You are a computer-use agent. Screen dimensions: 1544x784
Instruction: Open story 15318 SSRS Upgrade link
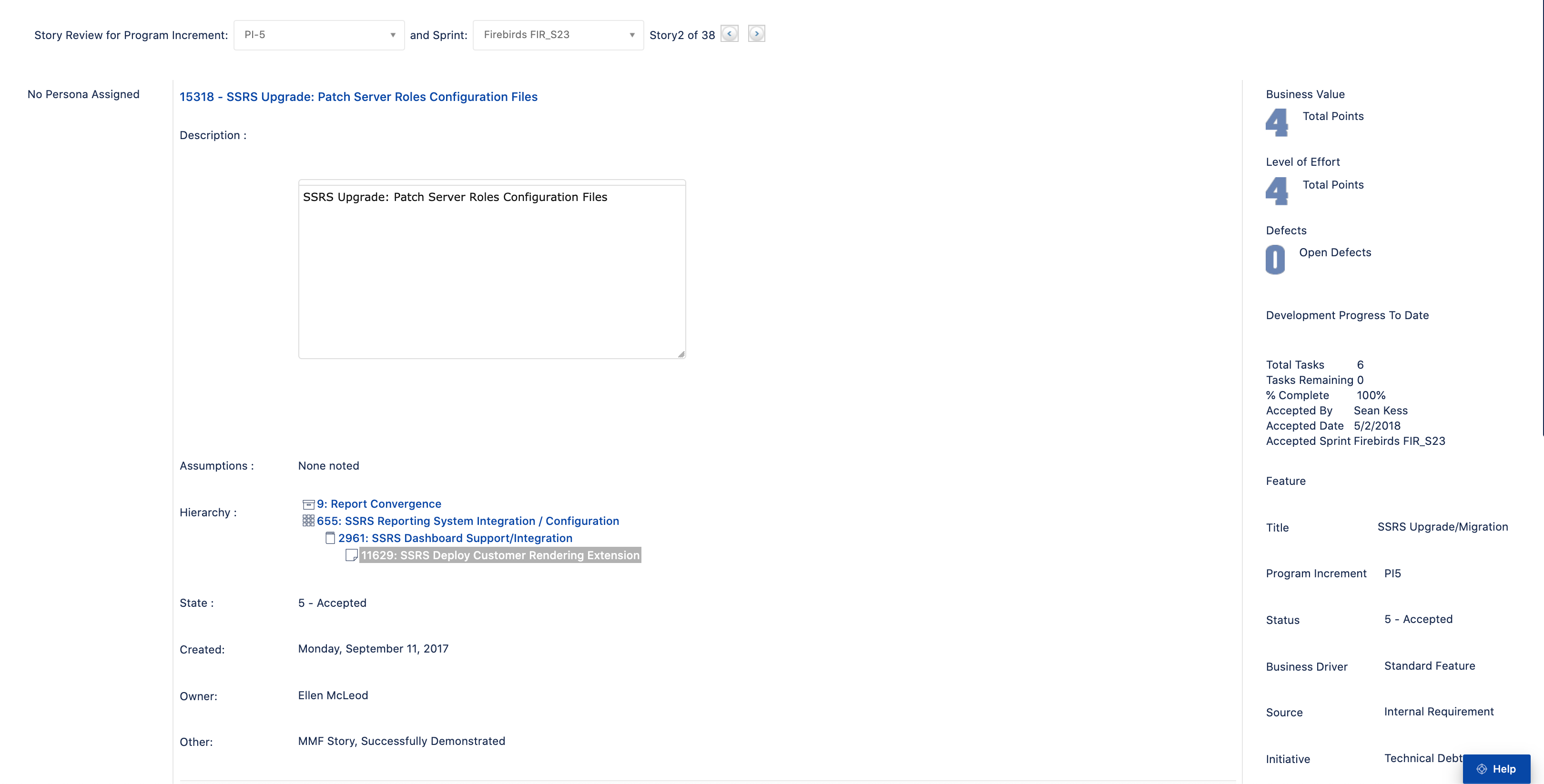(x=358, y=96)
